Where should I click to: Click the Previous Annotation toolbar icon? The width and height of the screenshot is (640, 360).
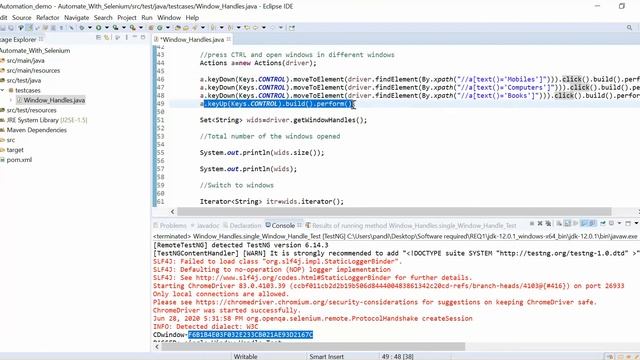tap(230, 28)
